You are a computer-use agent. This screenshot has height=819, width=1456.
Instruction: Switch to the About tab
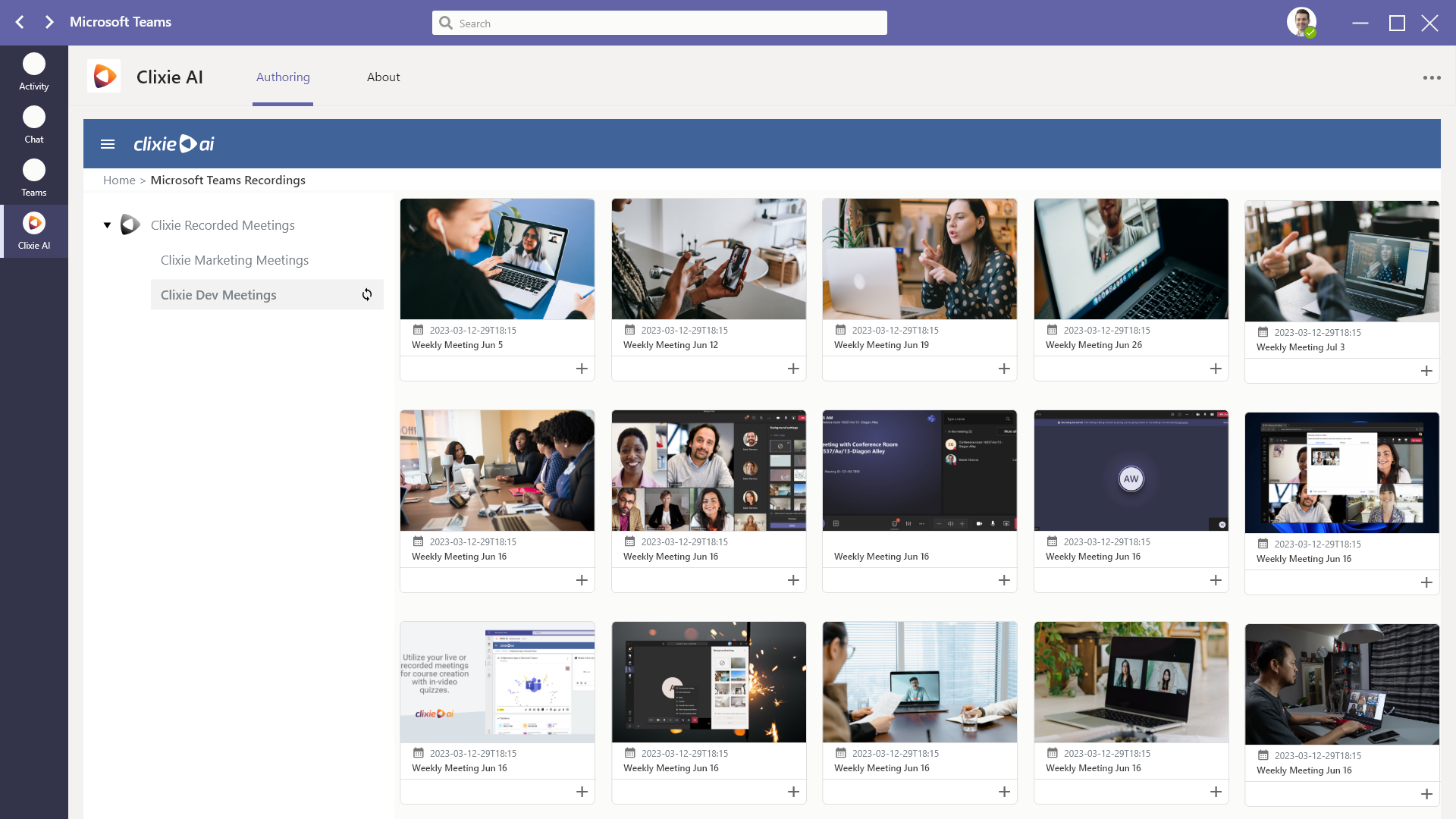pos(384,77)
